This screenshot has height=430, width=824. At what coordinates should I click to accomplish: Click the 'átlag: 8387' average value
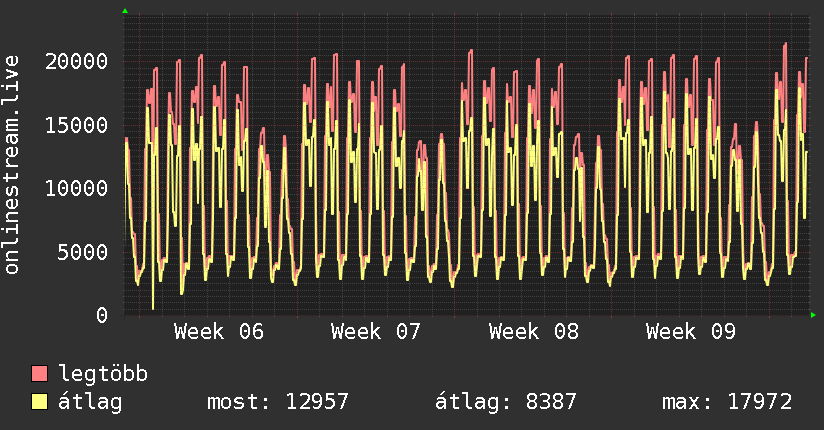tap(506, 402)
